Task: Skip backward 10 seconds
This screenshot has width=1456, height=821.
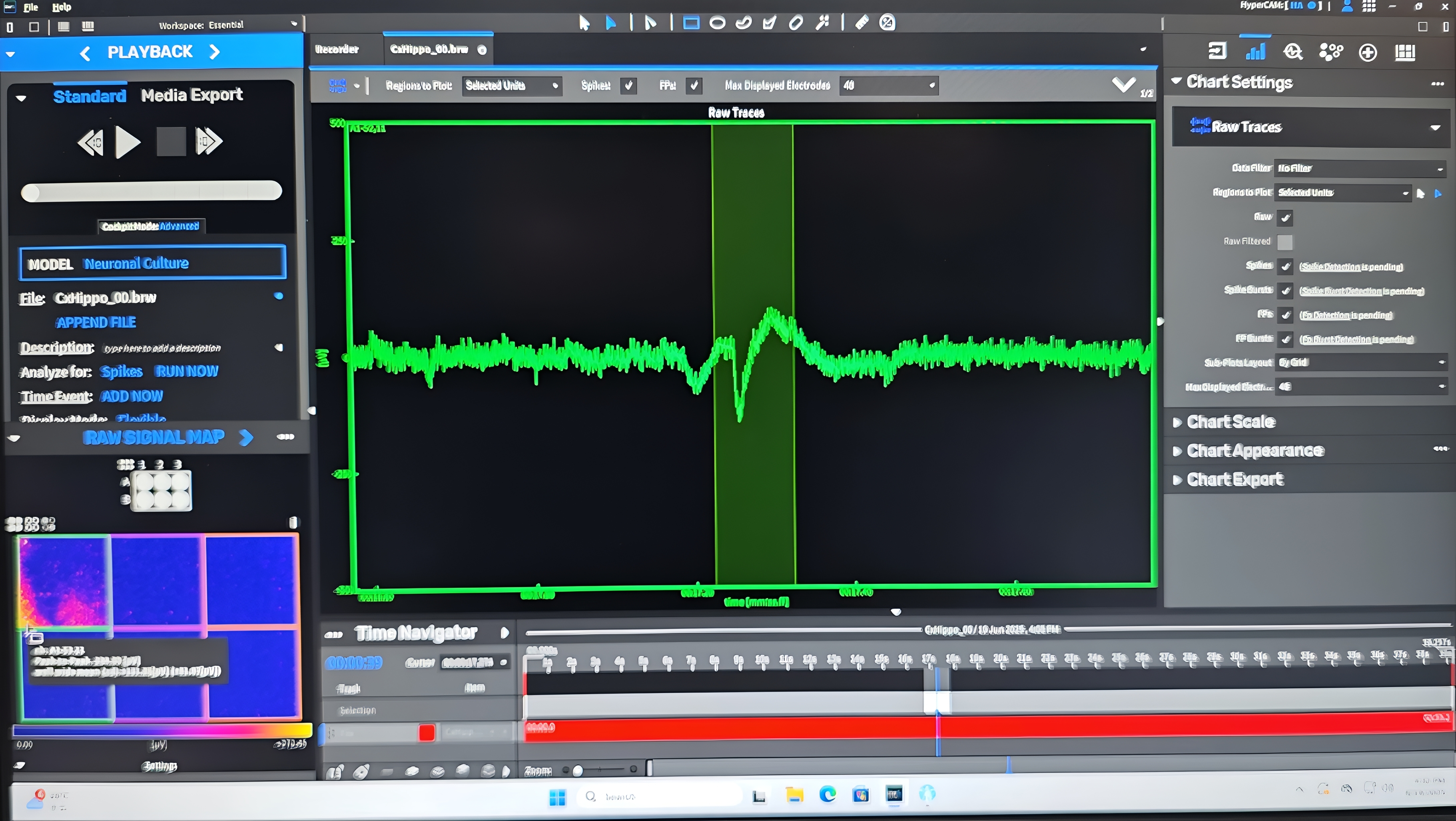Action: [90, 142]
